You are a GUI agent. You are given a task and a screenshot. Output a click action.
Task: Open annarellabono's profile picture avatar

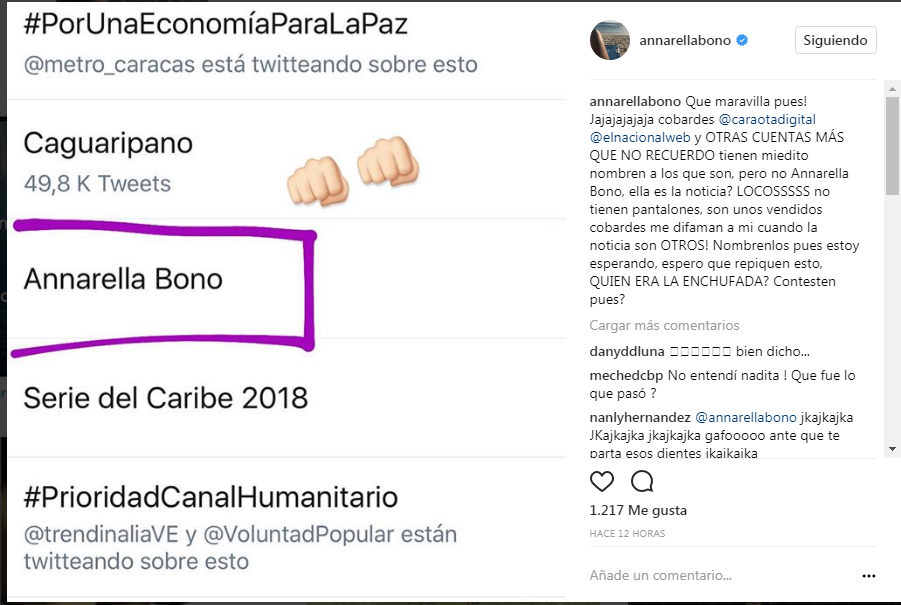pos(610,40)
